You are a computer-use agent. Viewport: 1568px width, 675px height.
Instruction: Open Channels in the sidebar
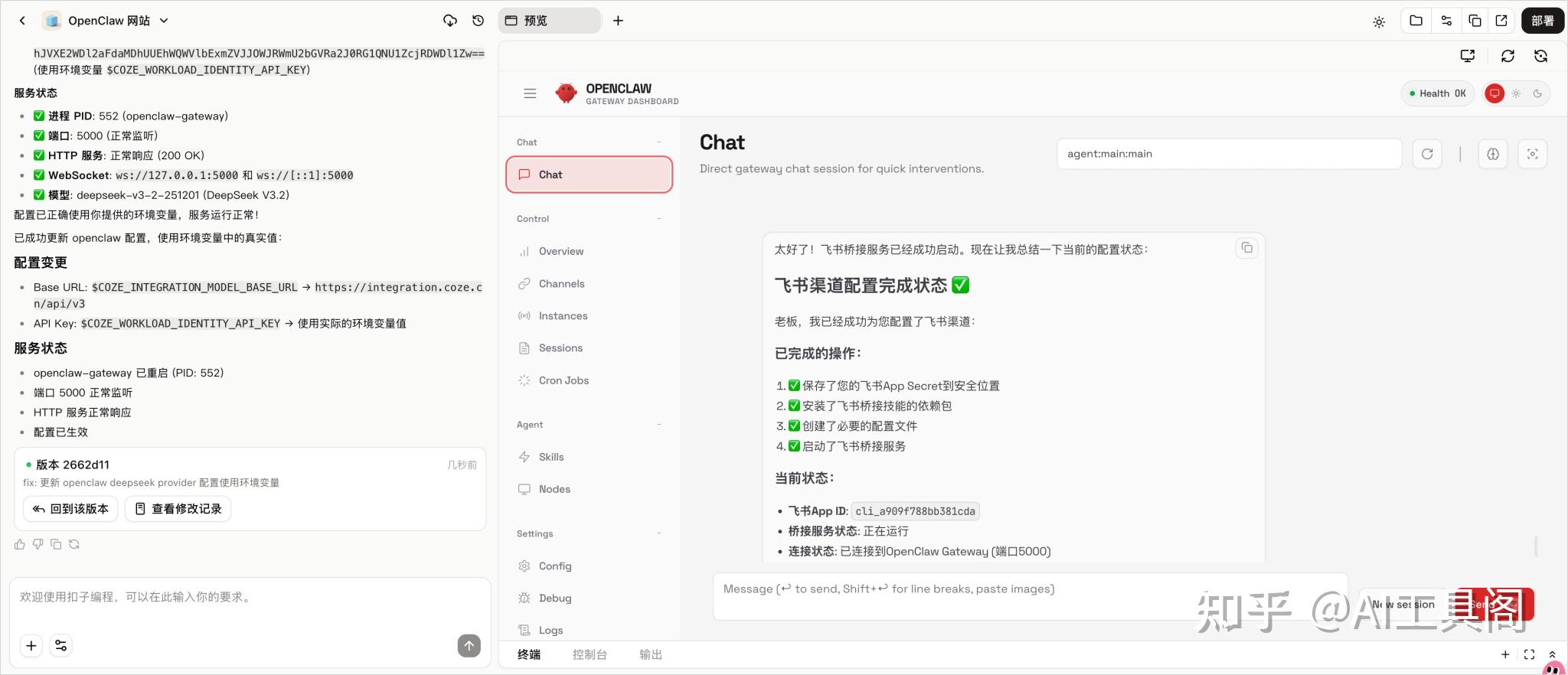pyautogui.click(x=589, y=283)
